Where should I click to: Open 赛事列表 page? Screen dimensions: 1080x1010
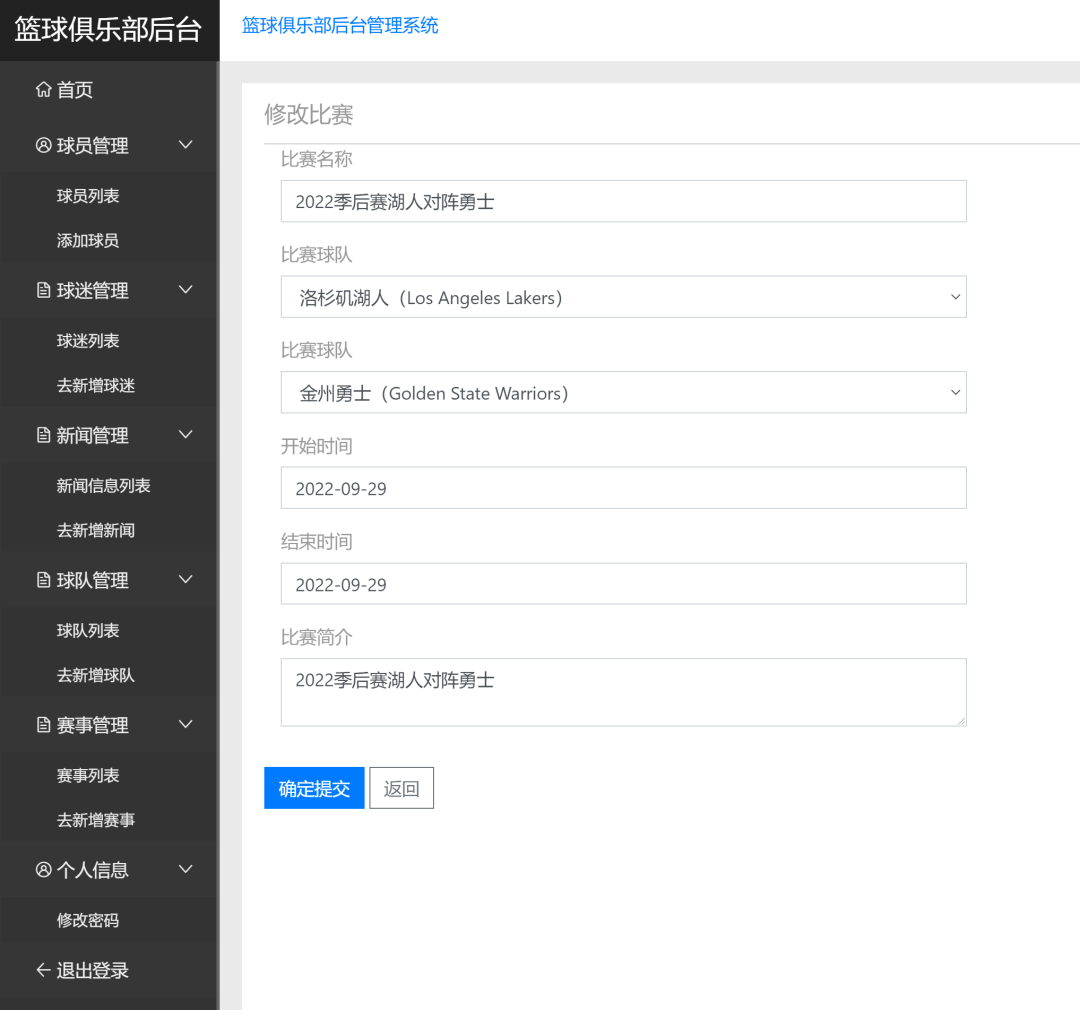[x=88, y=775]
